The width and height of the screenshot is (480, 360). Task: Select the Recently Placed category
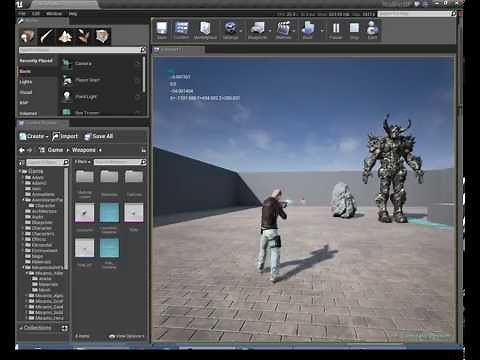click(x=36, y=61)
